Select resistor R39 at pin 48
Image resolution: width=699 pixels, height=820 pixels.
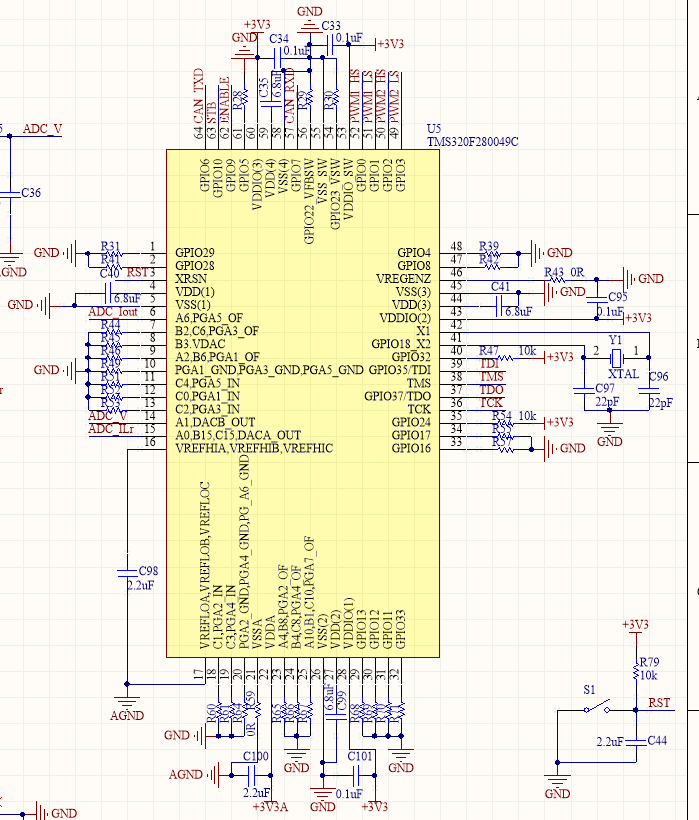492,254
